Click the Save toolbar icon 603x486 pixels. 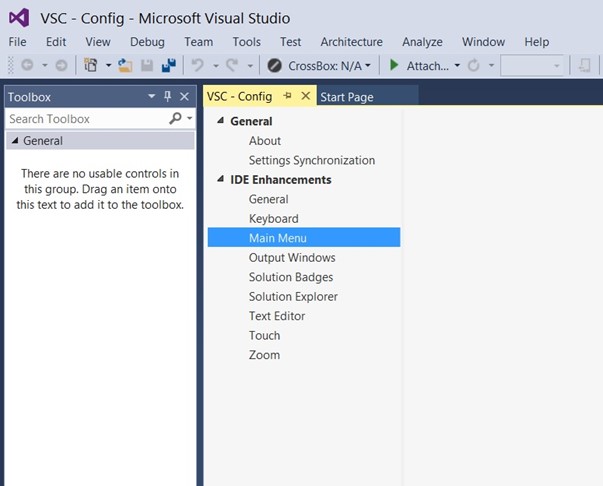(147, 65)
